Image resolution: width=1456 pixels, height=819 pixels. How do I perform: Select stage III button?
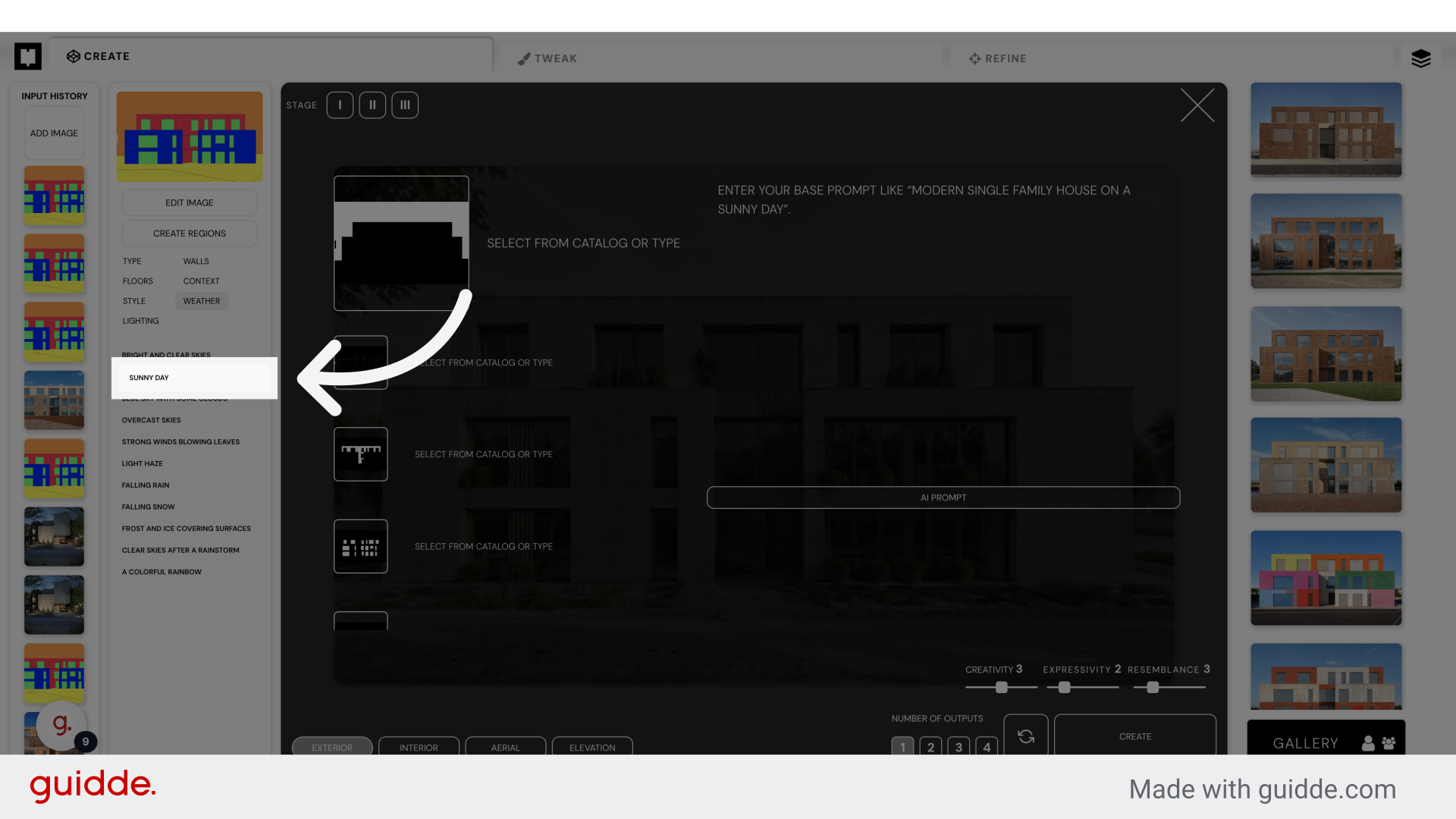[405, 105]
